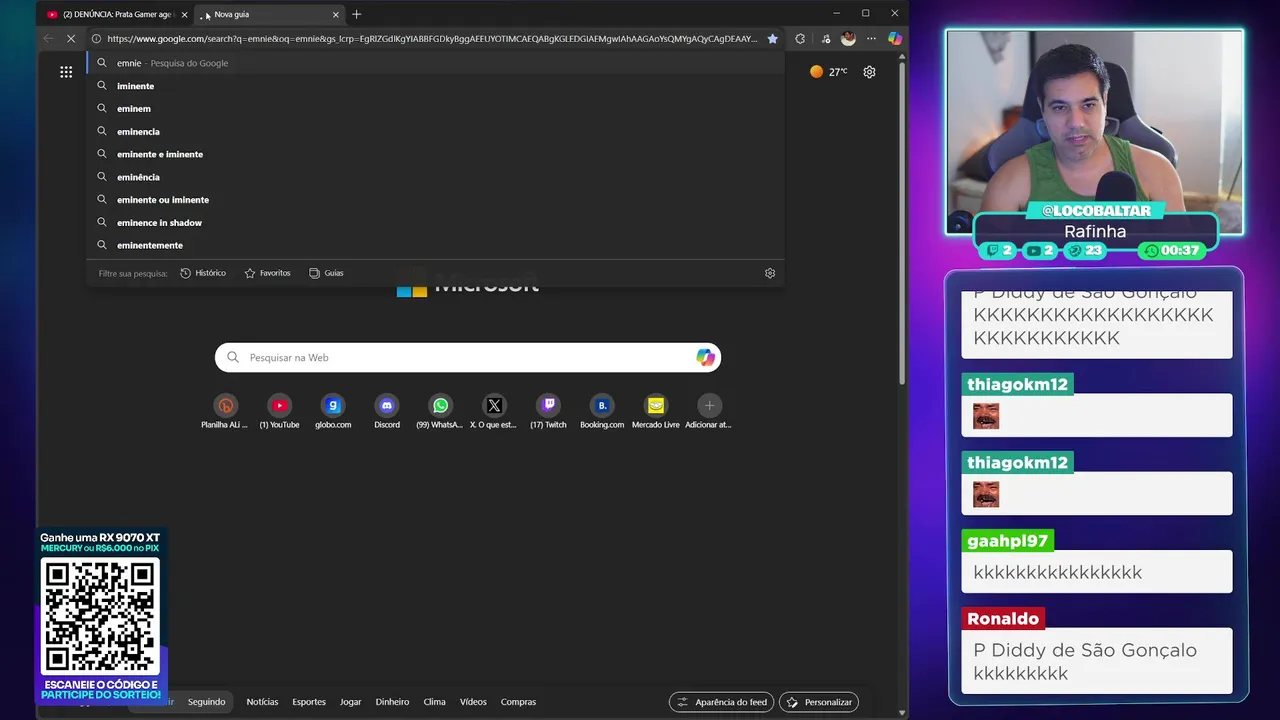Image resolution: width=1280 pixels, height=720 pixels.
Task: Choose the 'eminentemente' suggestion
Action: [x=435, y=245]
